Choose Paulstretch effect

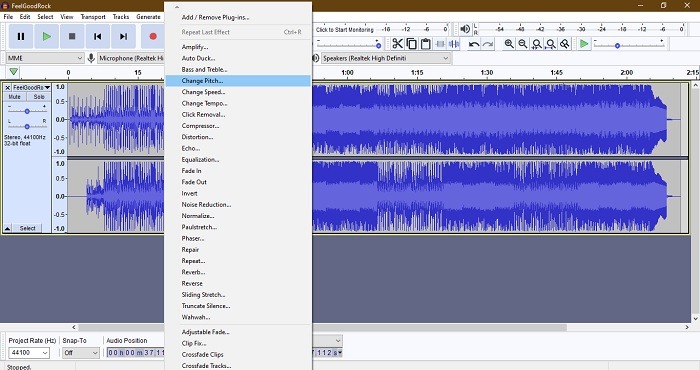click(x=238, y=227)
